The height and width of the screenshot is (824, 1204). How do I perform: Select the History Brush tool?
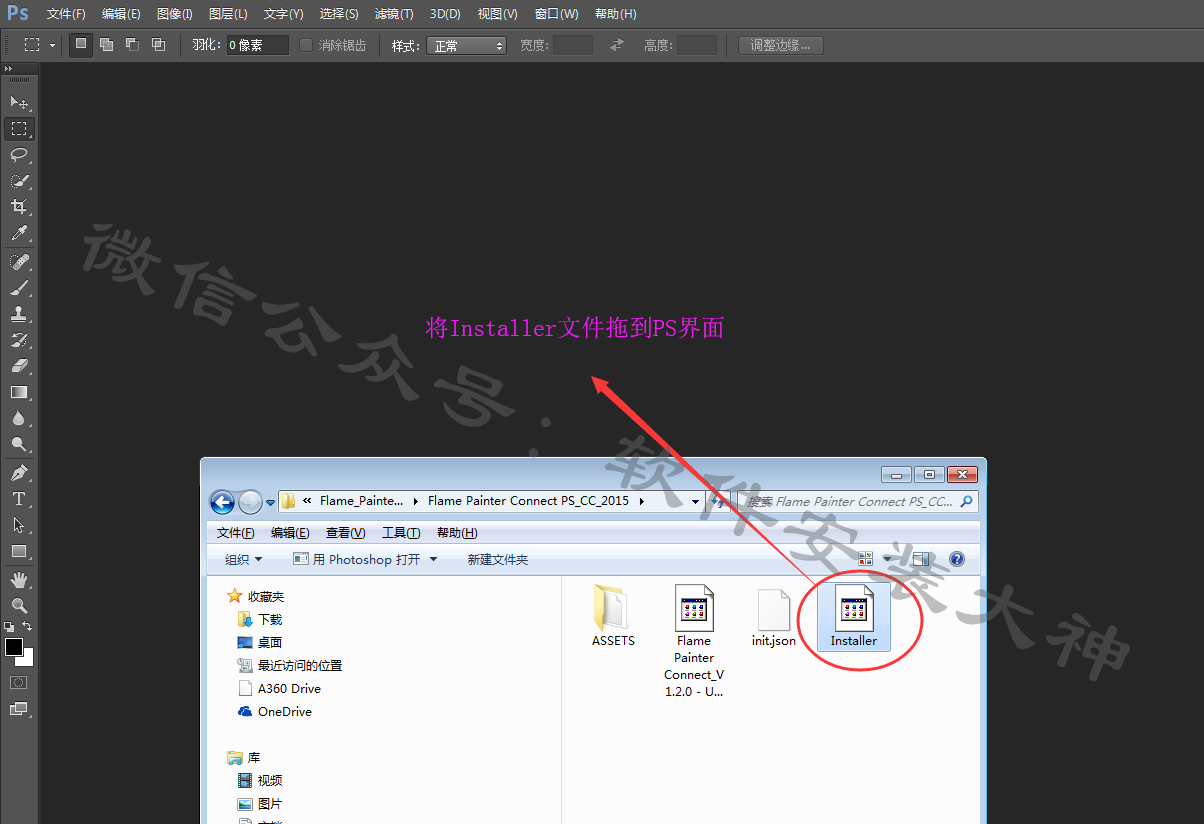point(19,340)
